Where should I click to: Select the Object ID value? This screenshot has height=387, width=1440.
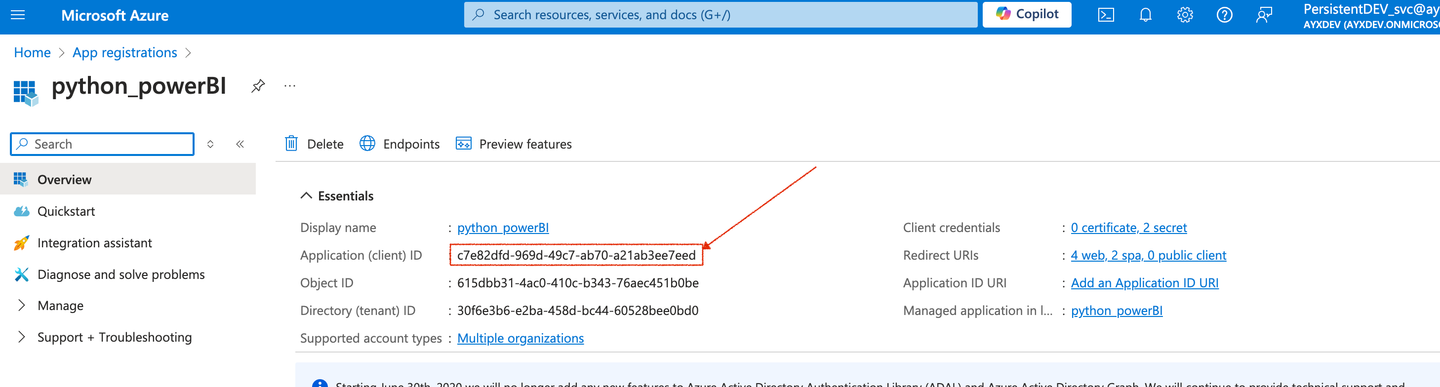coord(578,283)
